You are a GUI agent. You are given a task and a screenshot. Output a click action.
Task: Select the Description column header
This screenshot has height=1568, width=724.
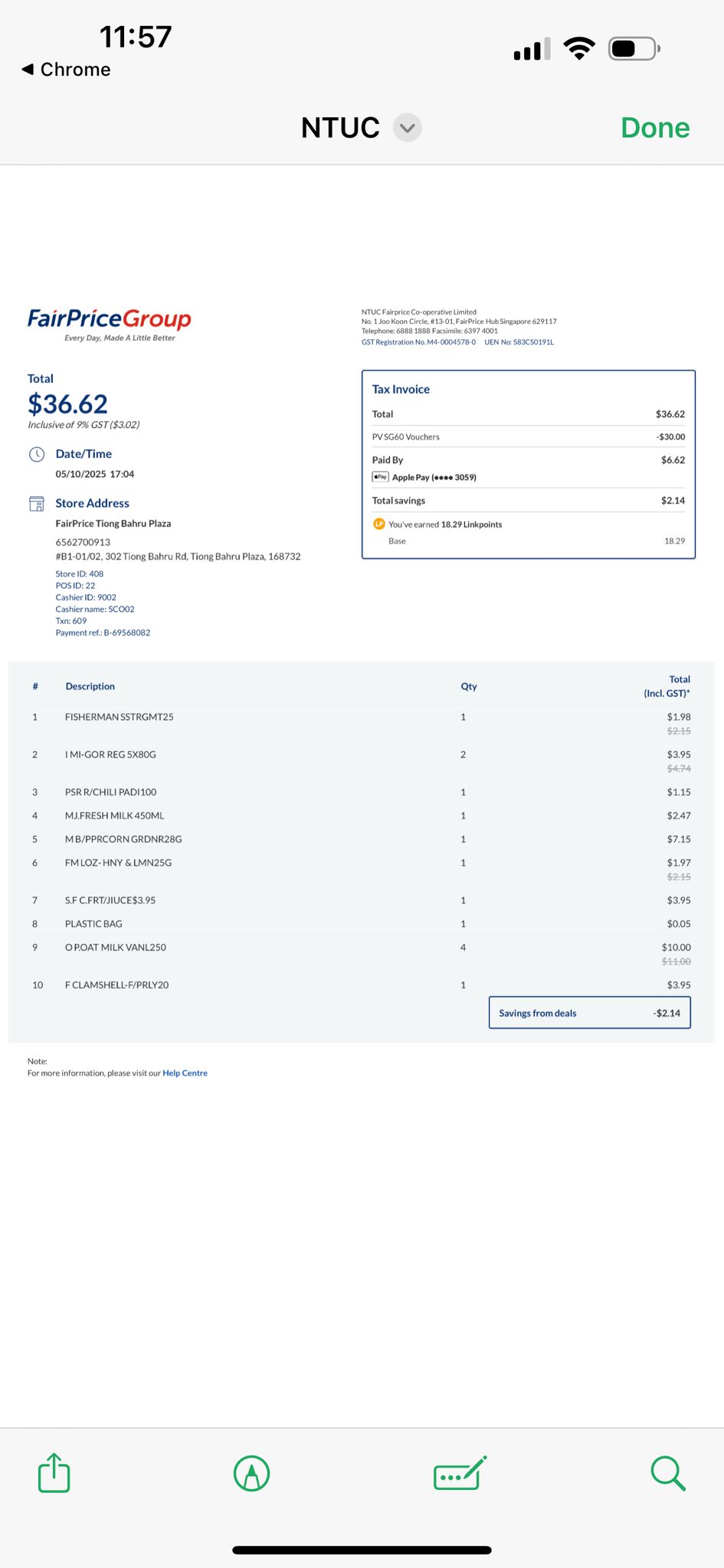click(90, 687)
